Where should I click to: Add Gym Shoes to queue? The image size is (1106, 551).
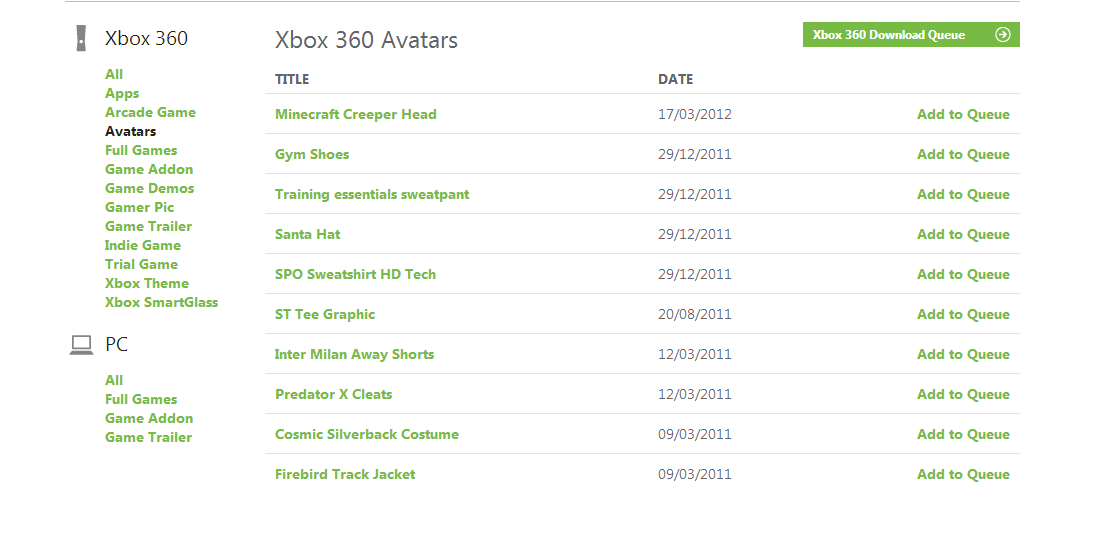963,154
